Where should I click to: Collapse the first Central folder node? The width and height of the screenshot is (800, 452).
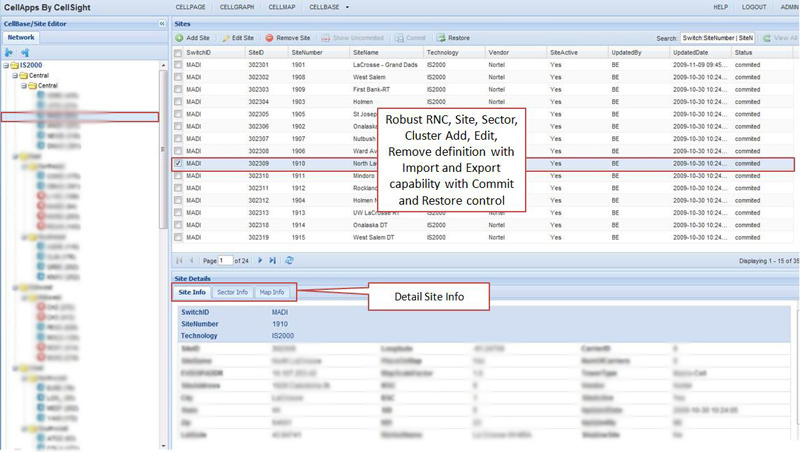tap(15, 76)
